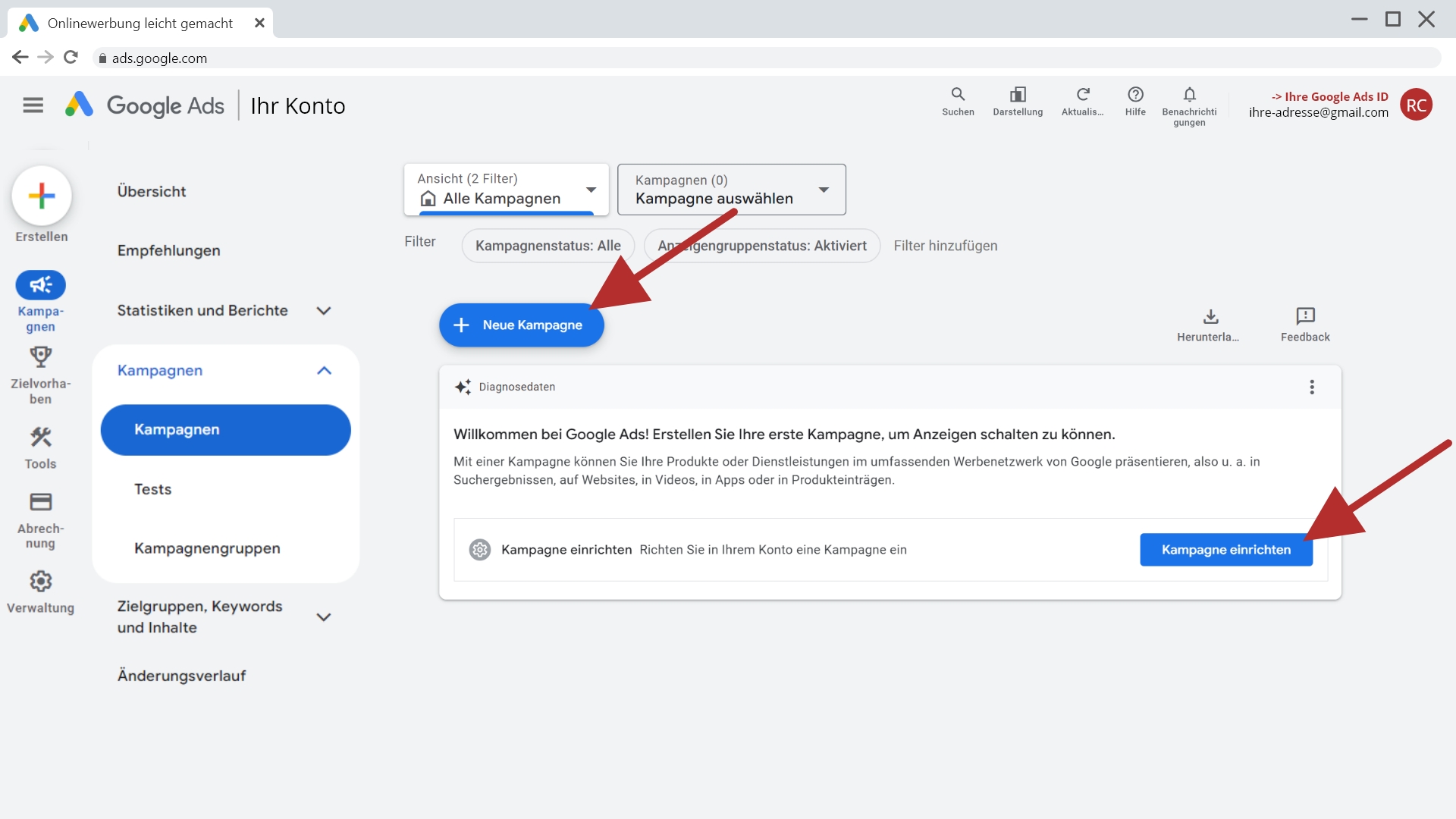
Task: Click the Suchen magnifier icon
Action: tap(958, 95)
